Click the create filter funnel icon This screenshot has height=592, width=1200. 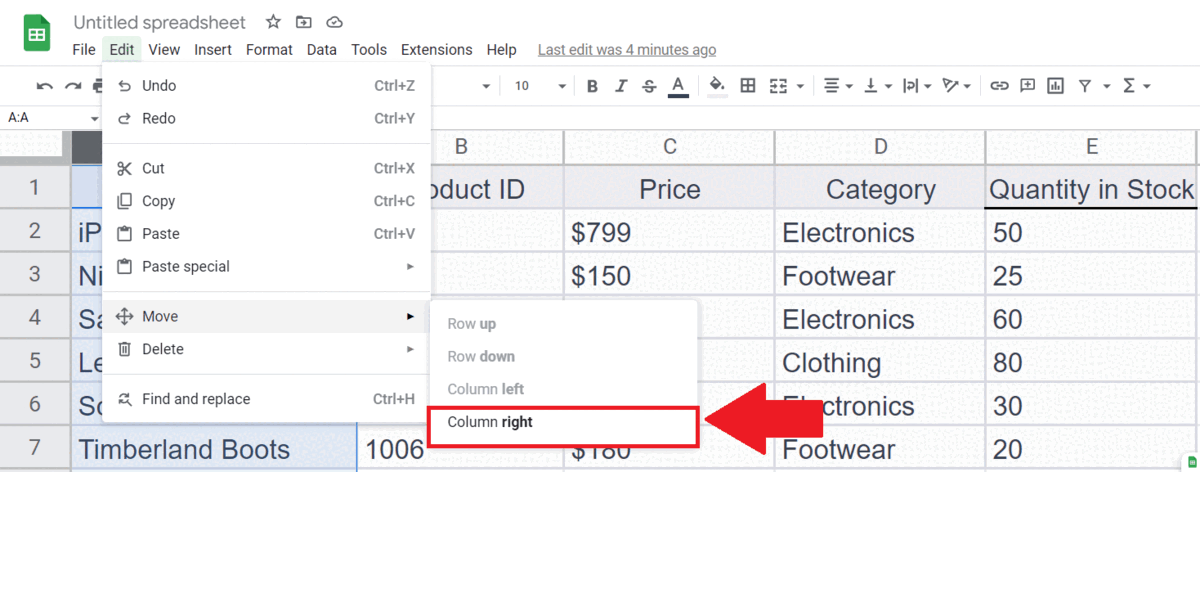coord(1085,86)
